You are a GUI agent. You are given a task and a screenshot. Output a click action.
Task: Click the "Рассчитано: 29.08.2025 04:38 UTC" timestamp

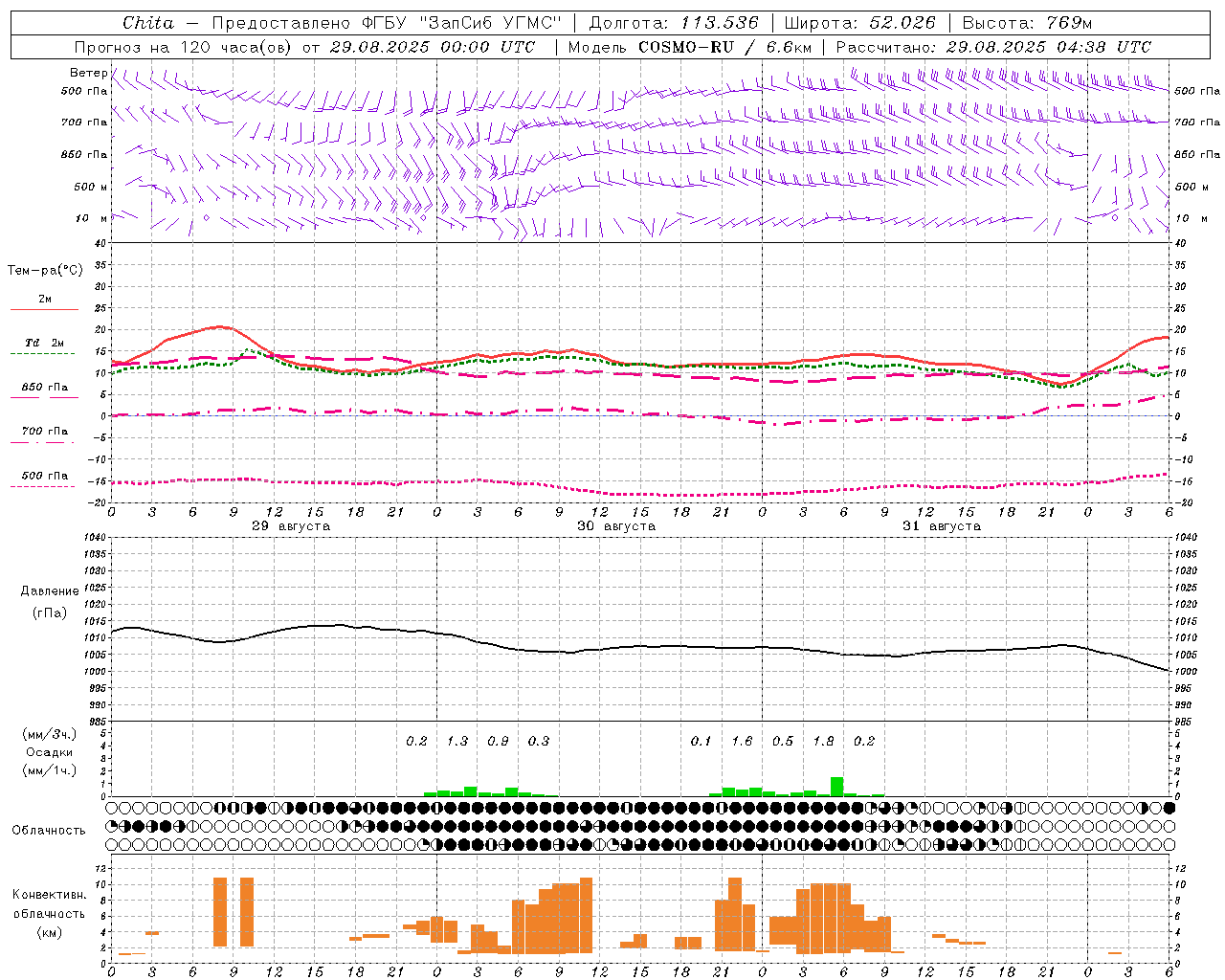(x=993, y=47)
